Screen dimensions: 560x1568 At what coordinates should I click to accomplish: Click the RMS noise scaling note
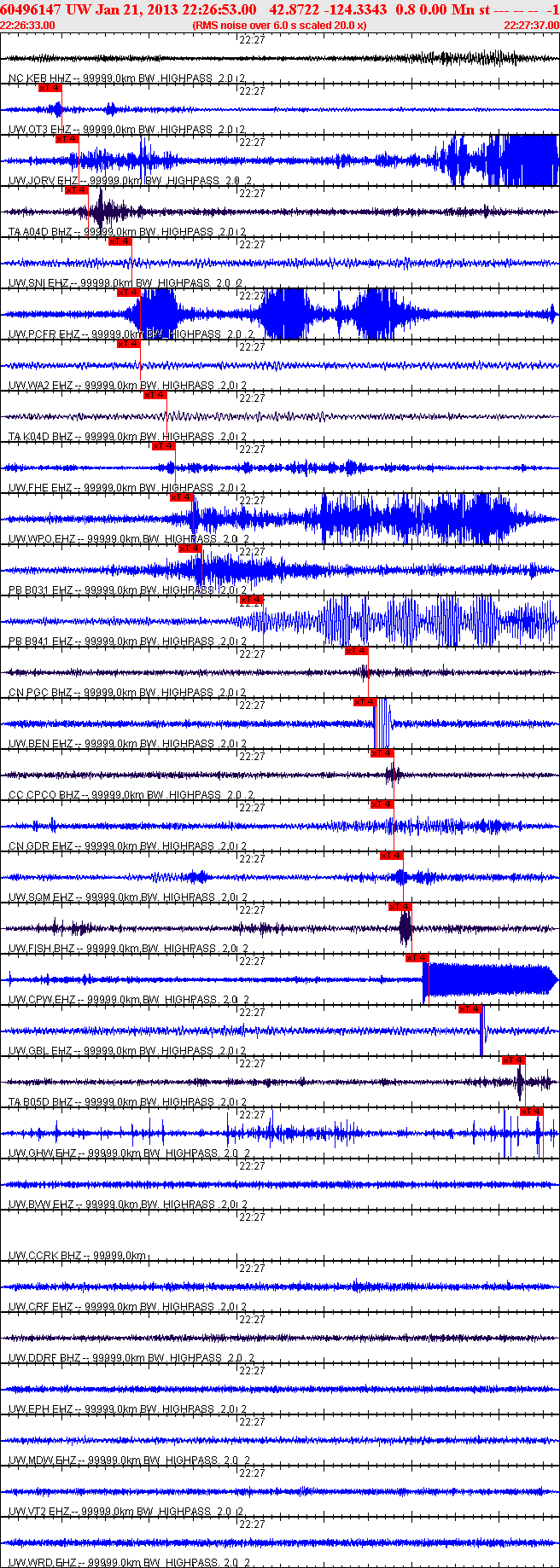point(280,26)
